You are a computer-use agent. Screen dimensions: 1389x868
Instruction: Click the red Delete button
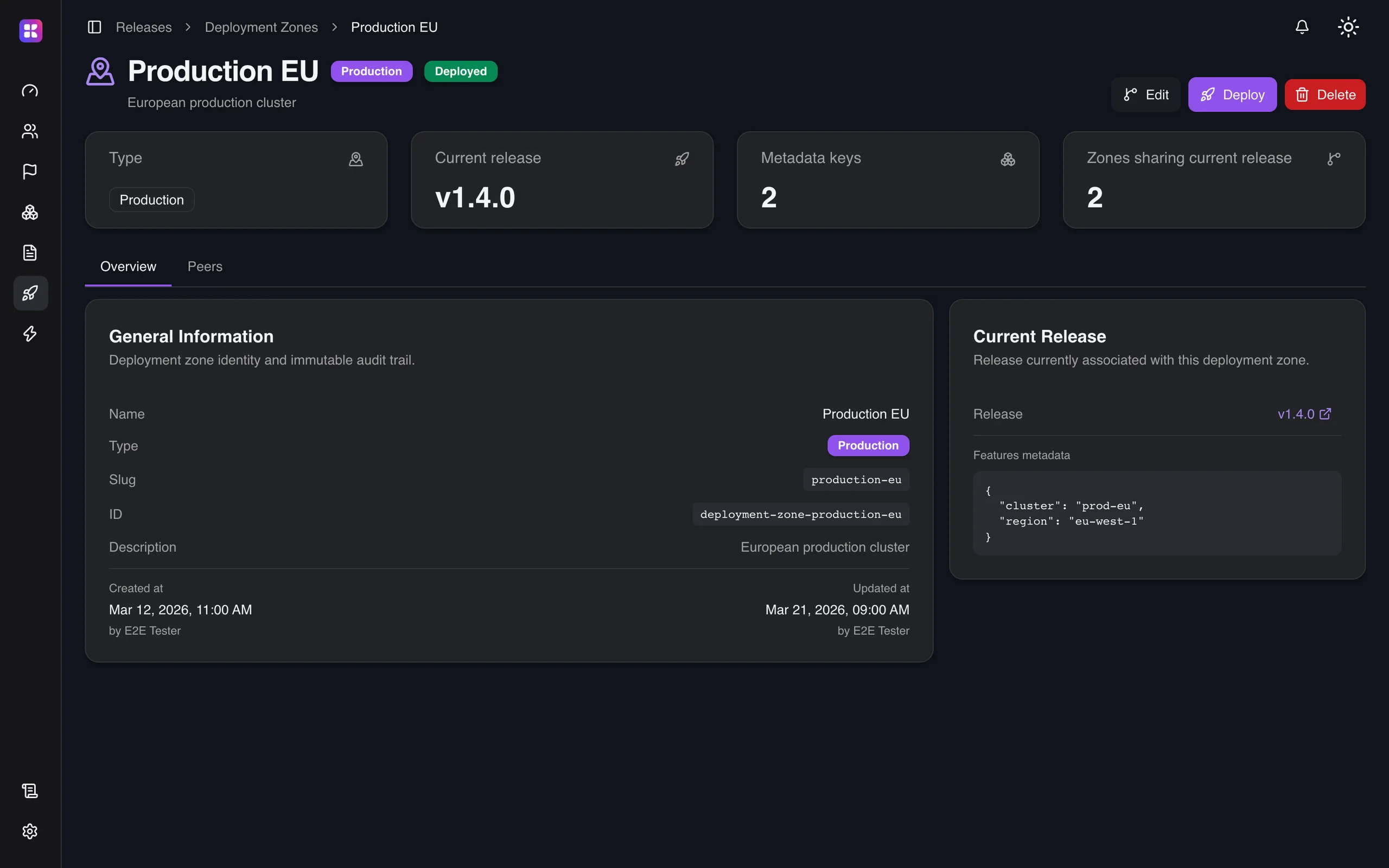1325,95
